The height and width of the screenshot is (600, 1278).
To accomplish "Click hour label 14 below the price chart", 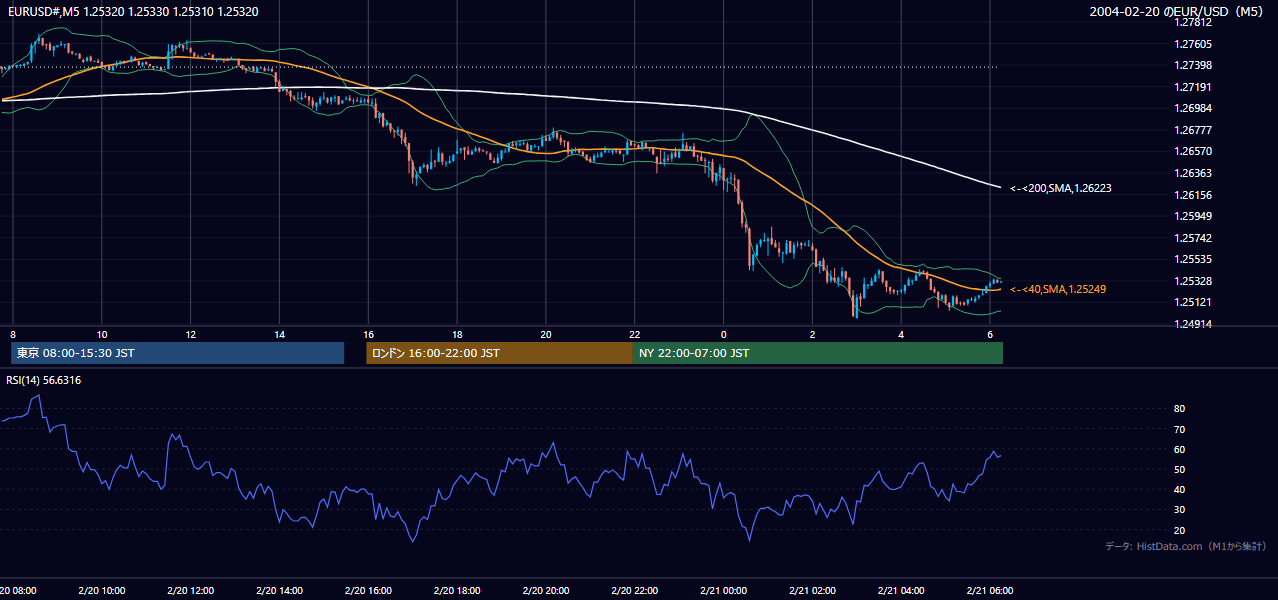I will click(x=279, y=334).
